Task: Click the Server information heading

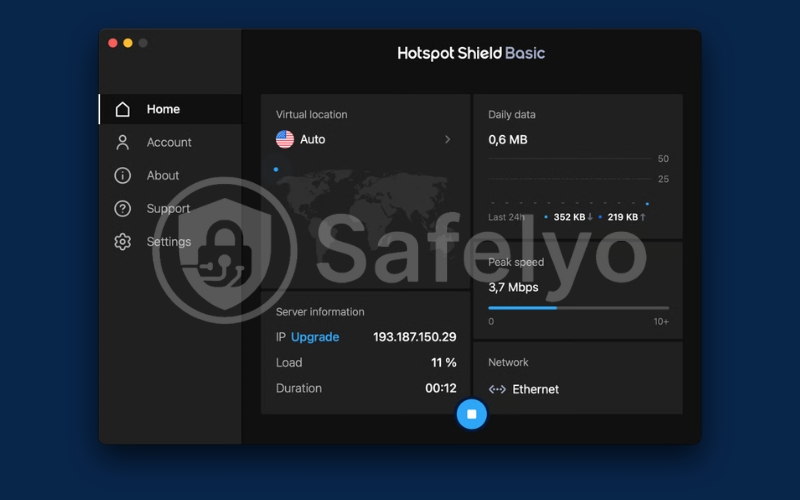Action: (x=320, y=312)
